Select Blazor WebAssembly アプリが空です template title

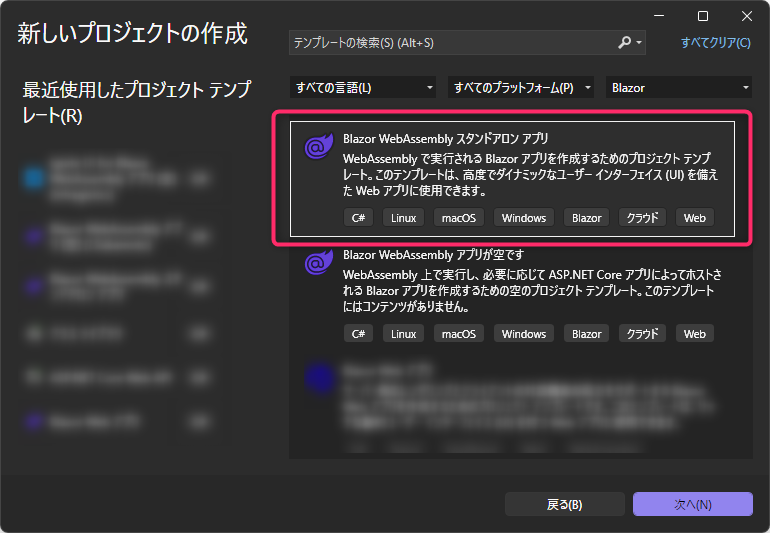coord(433,255)
